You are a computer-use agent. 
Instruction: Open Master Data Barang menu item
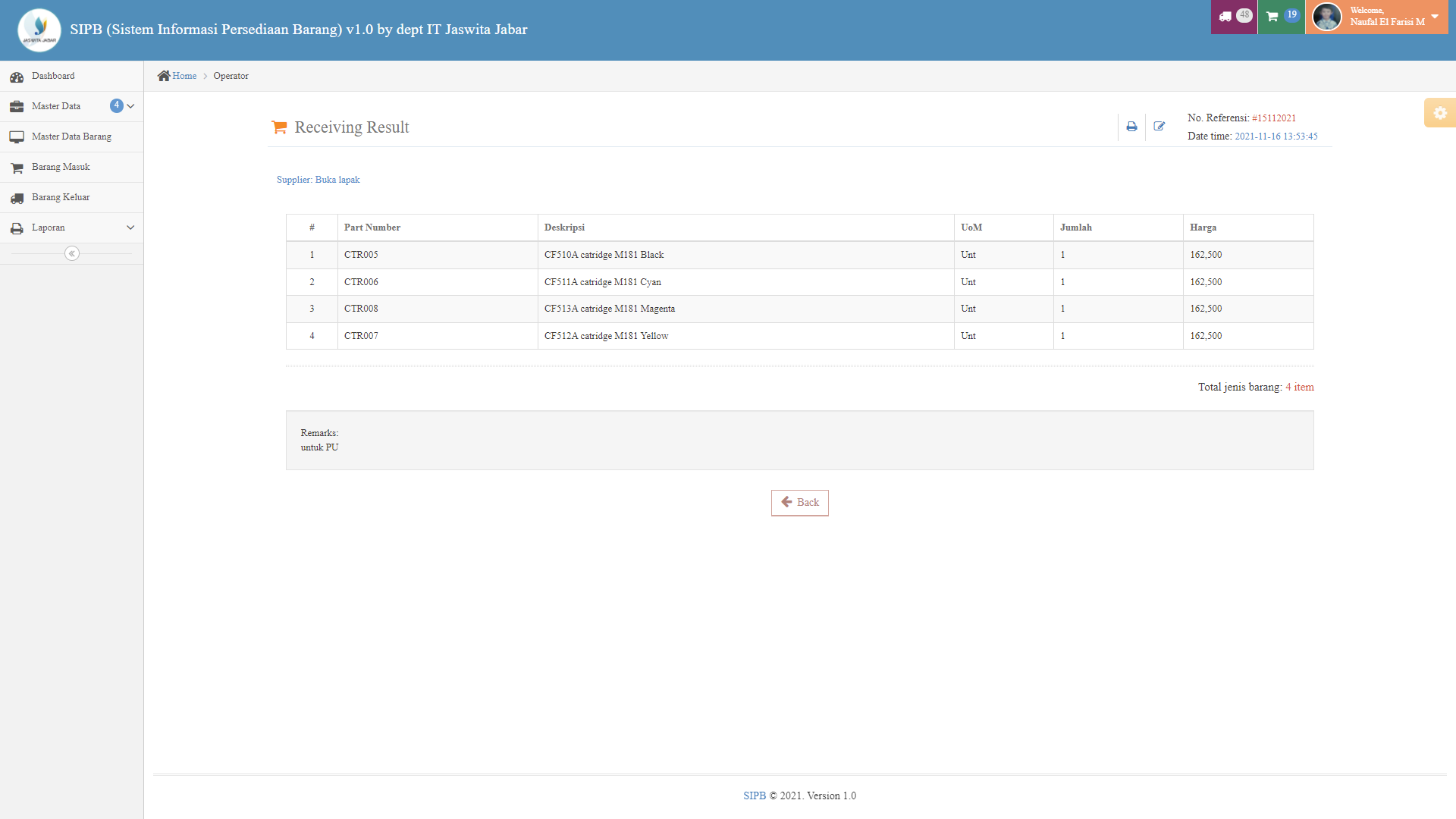(71, 136)
